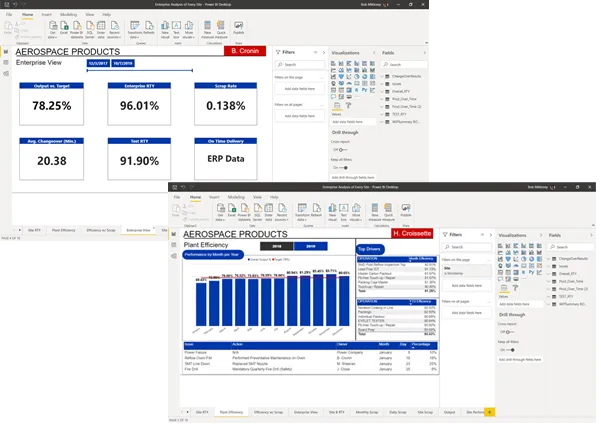Collapse Fields pane chevron in back window

click(x=424, y=52)
